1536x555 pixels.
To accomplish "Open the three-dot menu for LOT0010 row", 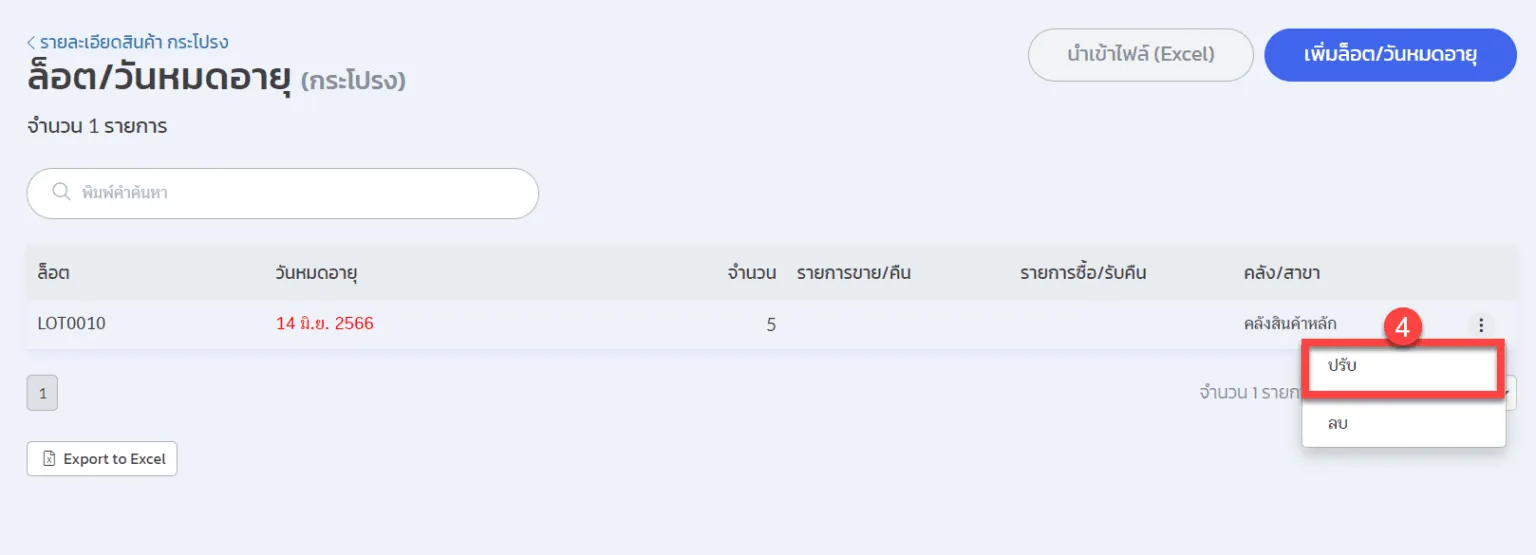I will pyautogui.click(x=1481, y=324).
